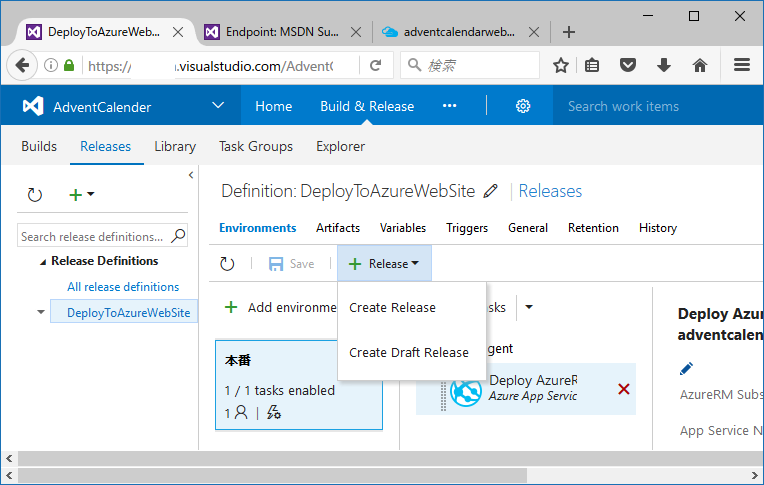Open site info icon in address bar
The width and height of the screenshot is (764, 485).
(51, 65)
